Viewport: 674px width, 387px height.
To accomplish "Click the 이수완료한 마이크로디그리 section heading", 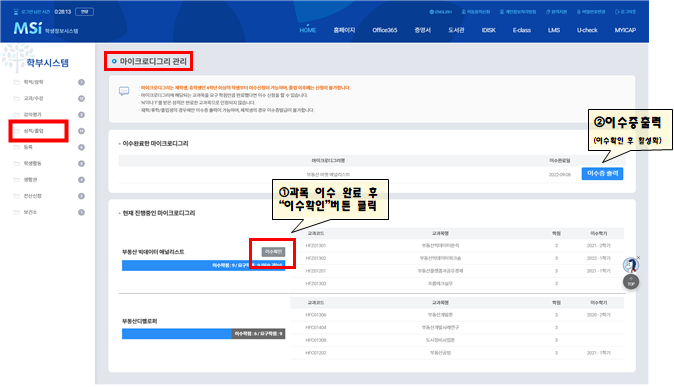I will [x=155, y=144].
